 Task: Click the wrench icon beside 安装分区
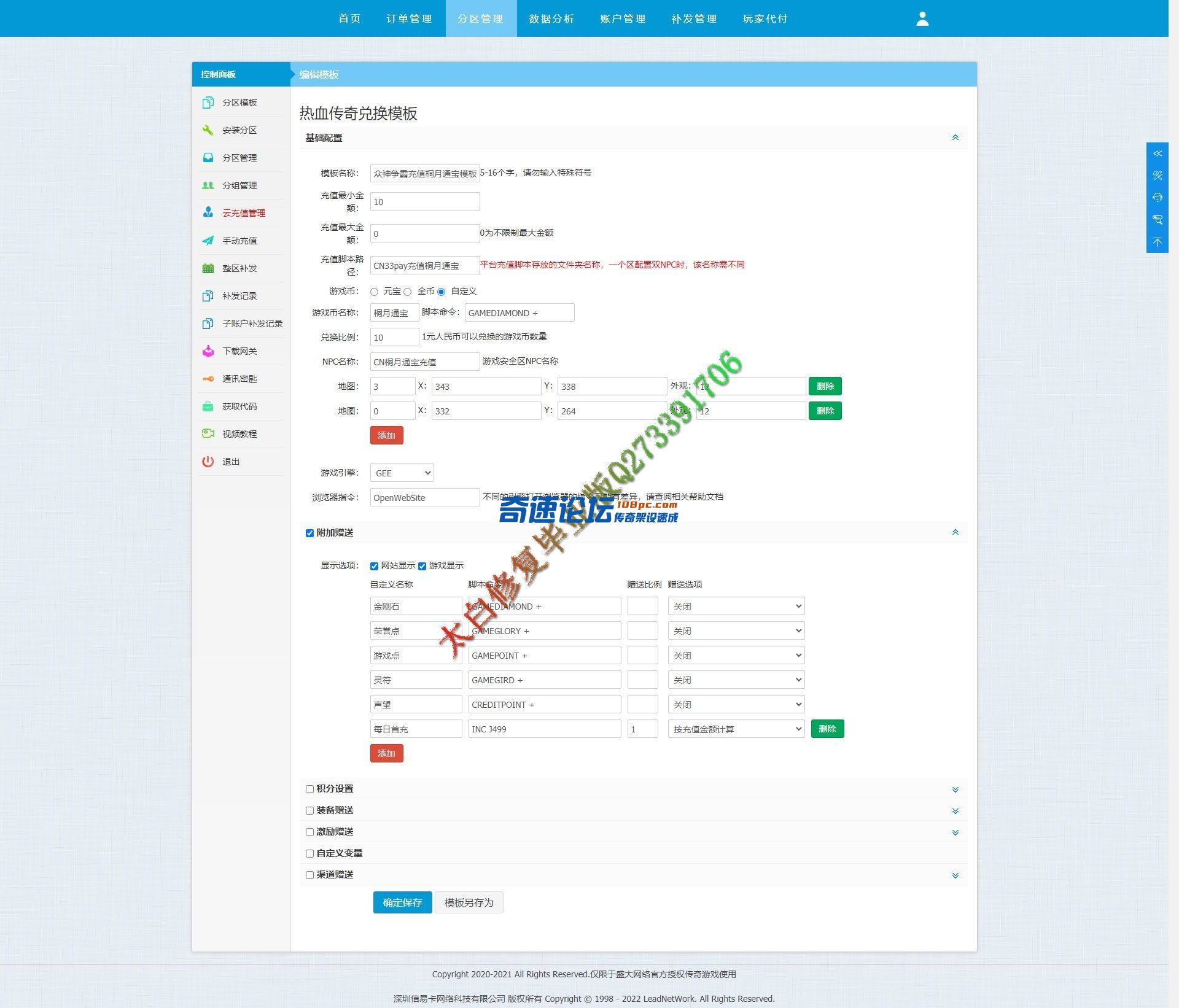coord(208,130)
